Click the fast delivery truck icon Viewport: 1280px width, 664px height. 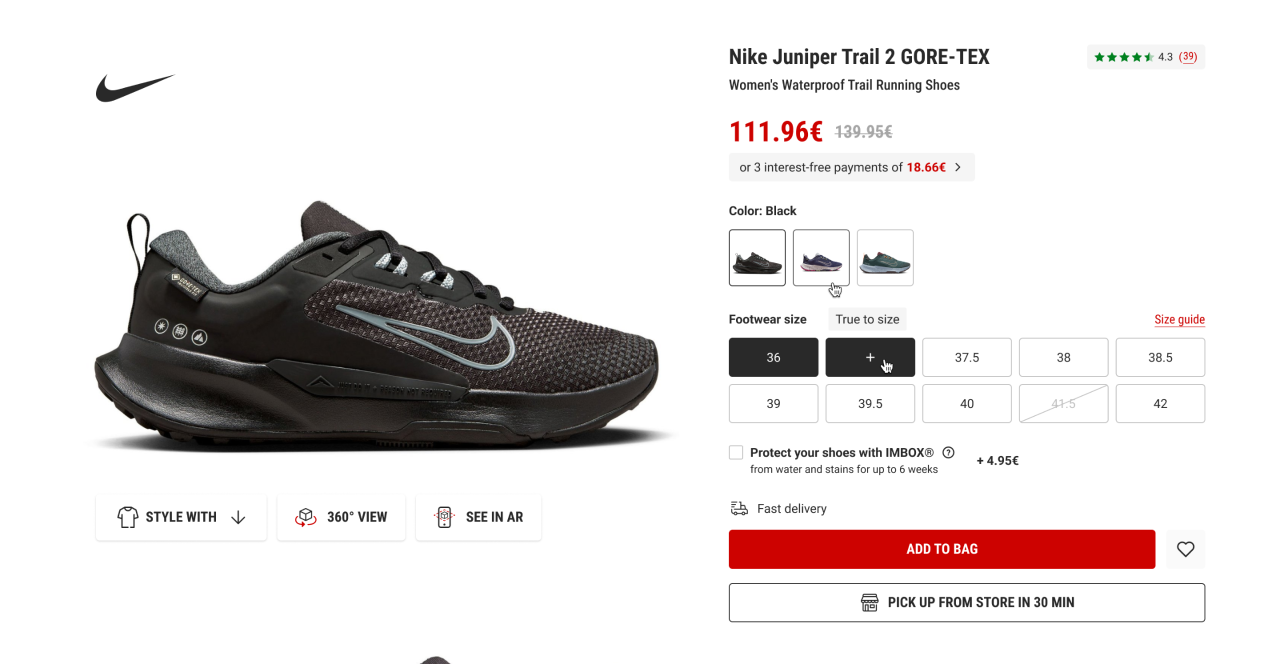739,508
